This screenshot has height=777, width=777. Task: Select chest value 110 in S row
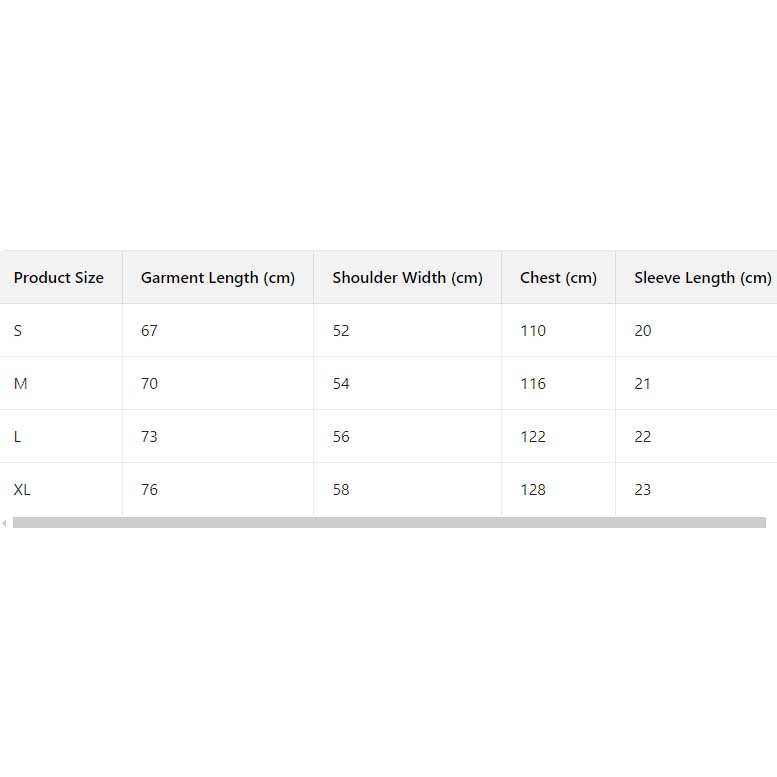pos(533,331)
